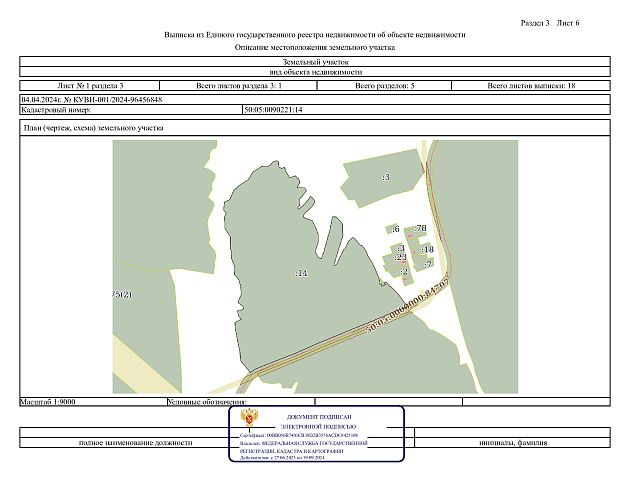Click the 'Всего листов выписки: 18' cell
Viewport: 630px width, 487px height.
click(531, 86)
